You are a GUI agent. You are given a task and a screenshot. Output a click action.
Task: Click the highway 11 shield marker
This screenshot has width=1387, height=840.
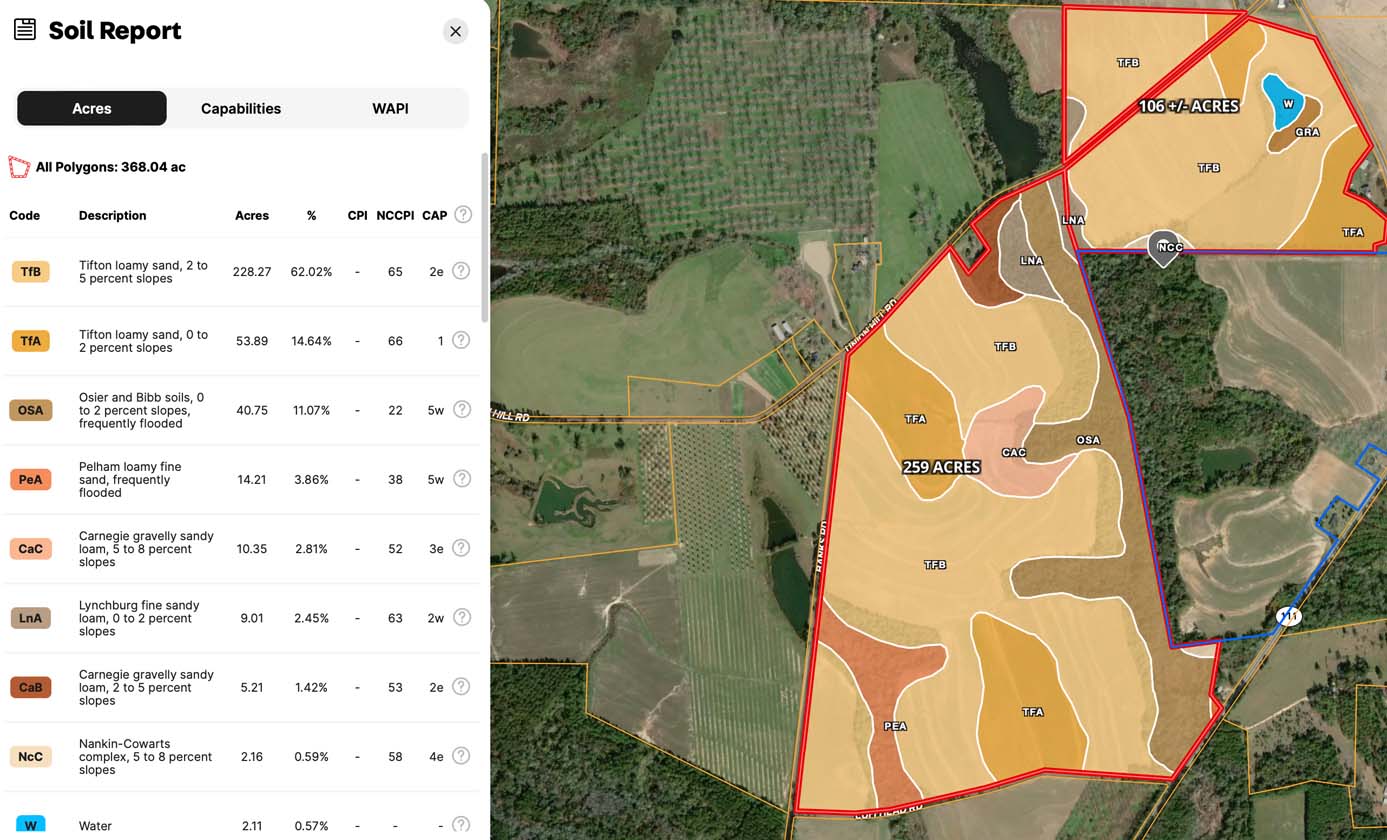point(1289,617)
